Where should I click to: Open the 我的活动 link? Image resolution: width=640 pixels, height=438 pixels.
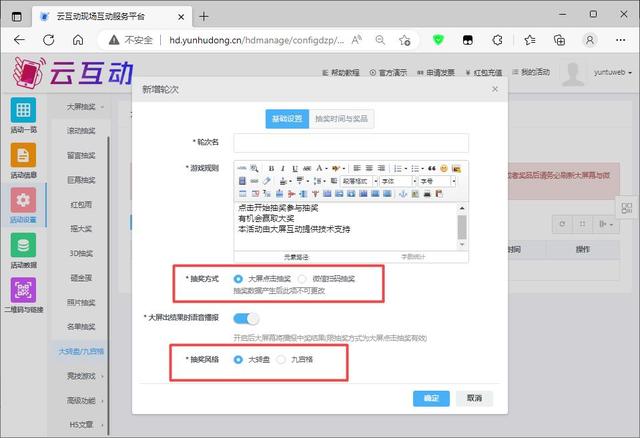(531, 72)
